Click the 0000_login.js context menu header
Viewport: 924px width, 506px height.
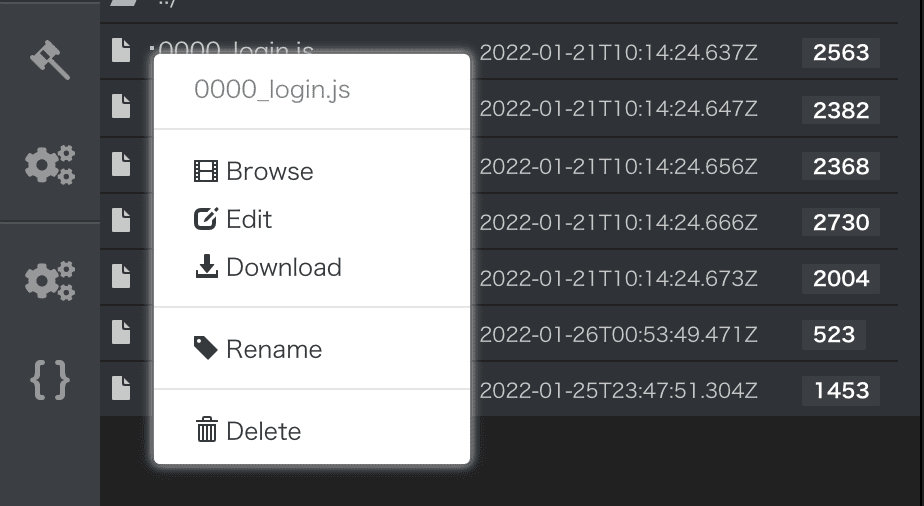272,90
